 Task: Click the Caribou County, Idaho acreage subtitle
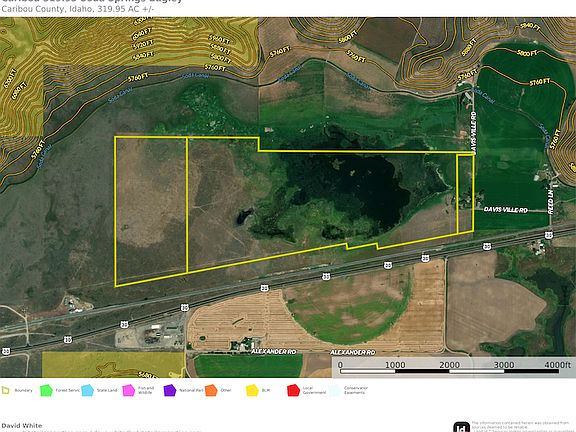(78, 9)
